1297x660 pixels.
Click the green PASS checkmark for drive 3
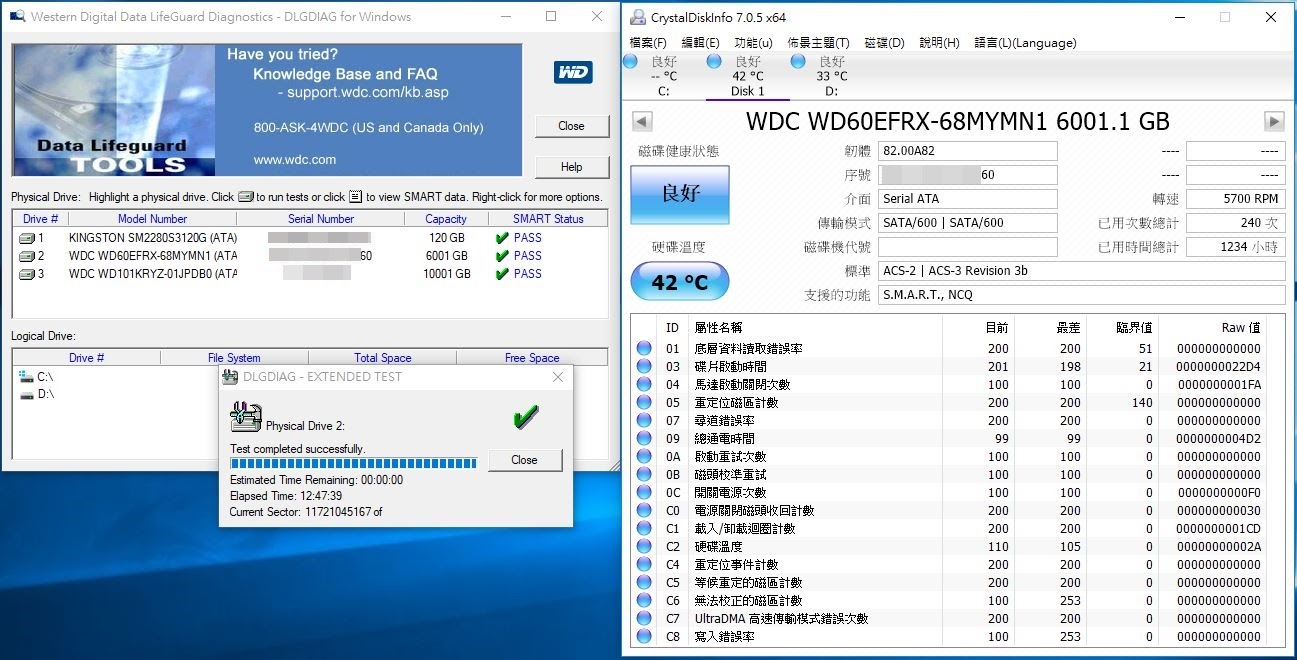pos(502,274)
